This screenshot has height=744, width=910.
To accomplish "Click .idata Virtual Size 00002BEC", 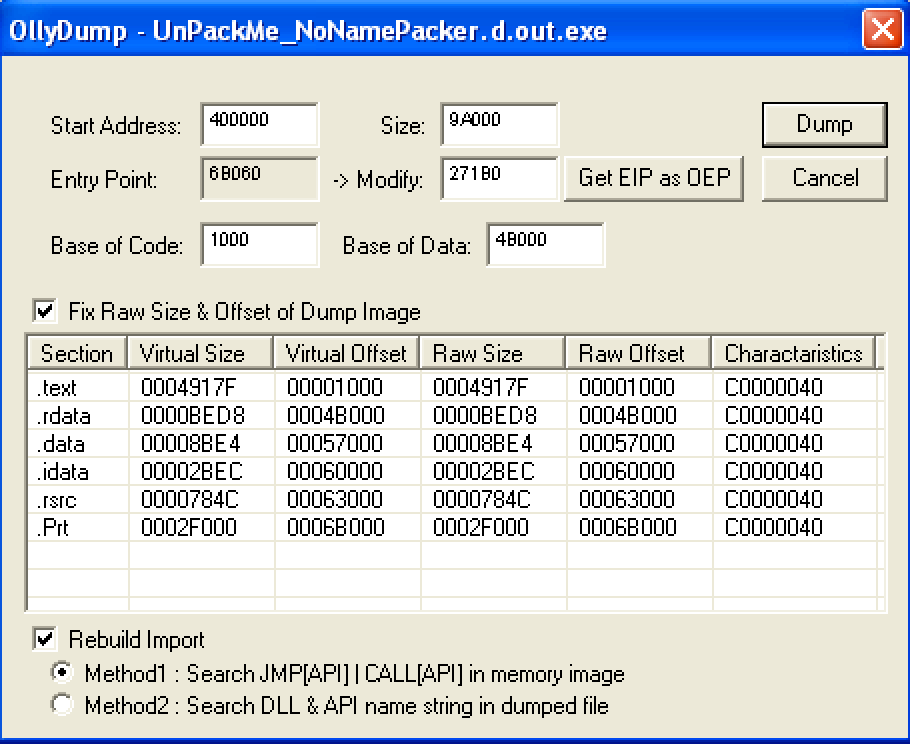I will pyautogui.click(x=192, y=471).
